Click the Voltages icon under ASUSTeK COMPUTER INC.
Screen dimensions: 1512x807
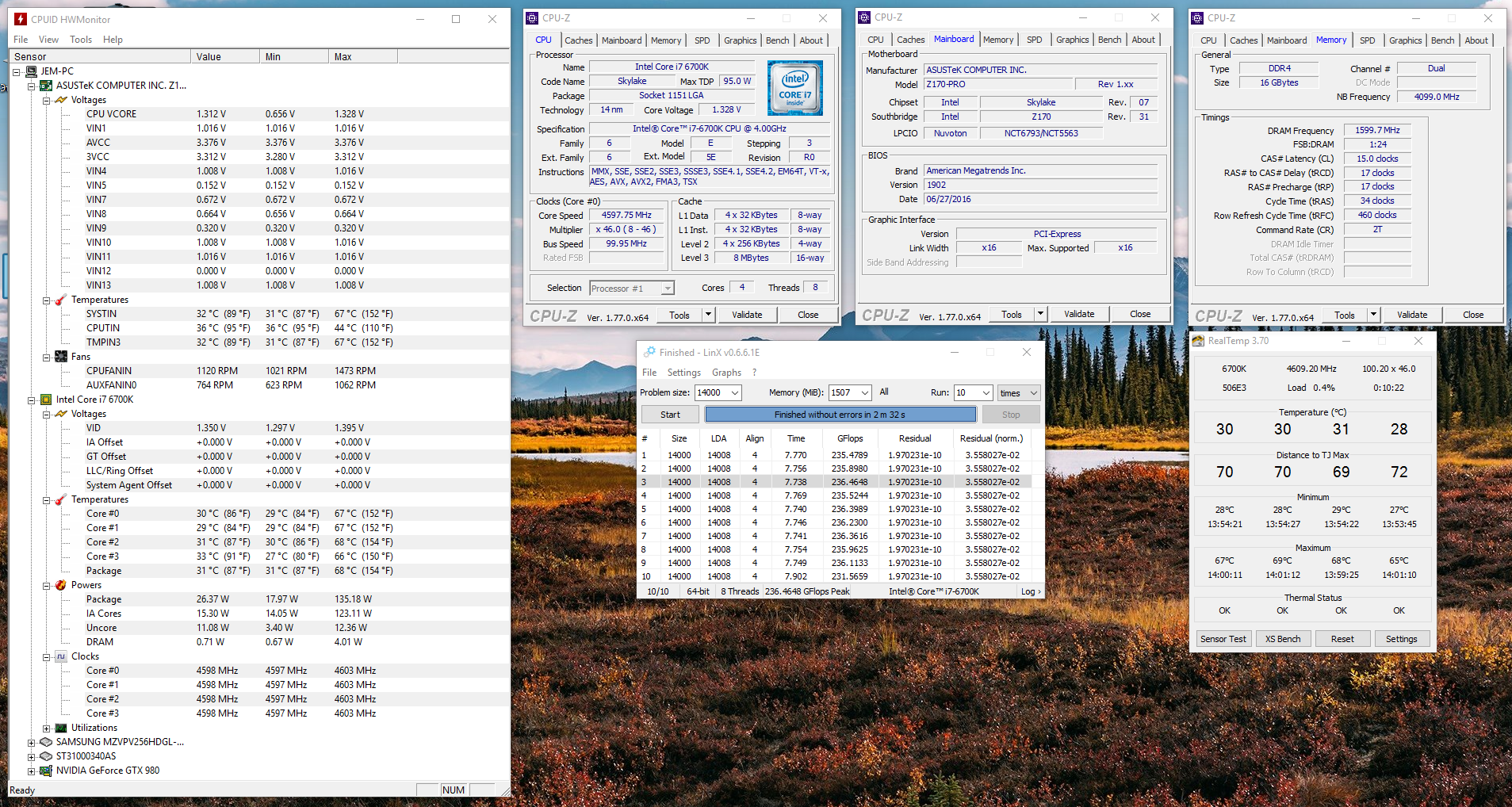click(x=61, y=100)
